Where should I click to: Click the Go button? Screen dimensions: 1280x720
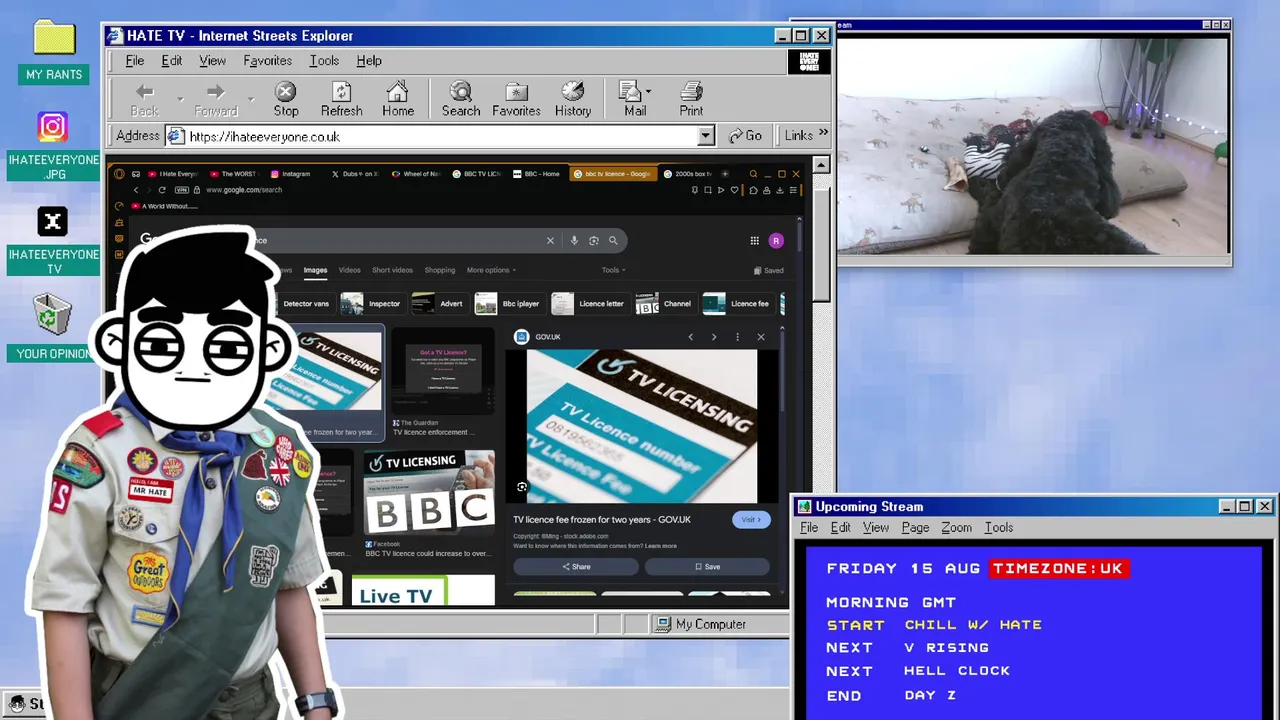(746, 136)
